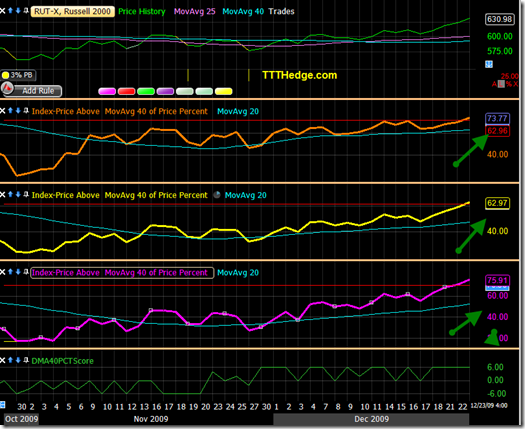The image size is (525, 429).
Task: Move the yellow Index-Price Above pane up
Action: click(10, 194)
